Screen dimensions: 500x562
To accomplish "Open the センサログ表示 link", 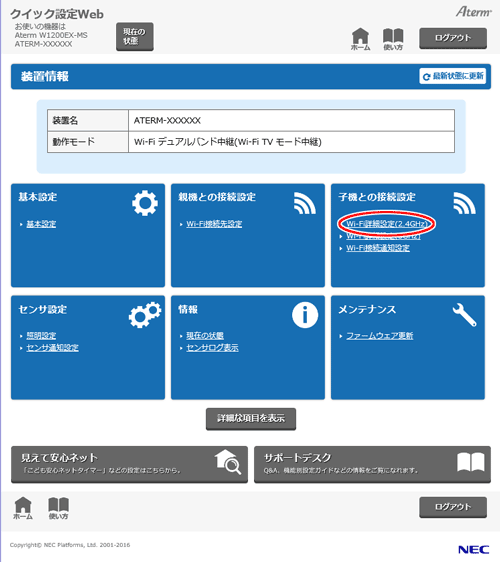I will click(x=213, y=348).
